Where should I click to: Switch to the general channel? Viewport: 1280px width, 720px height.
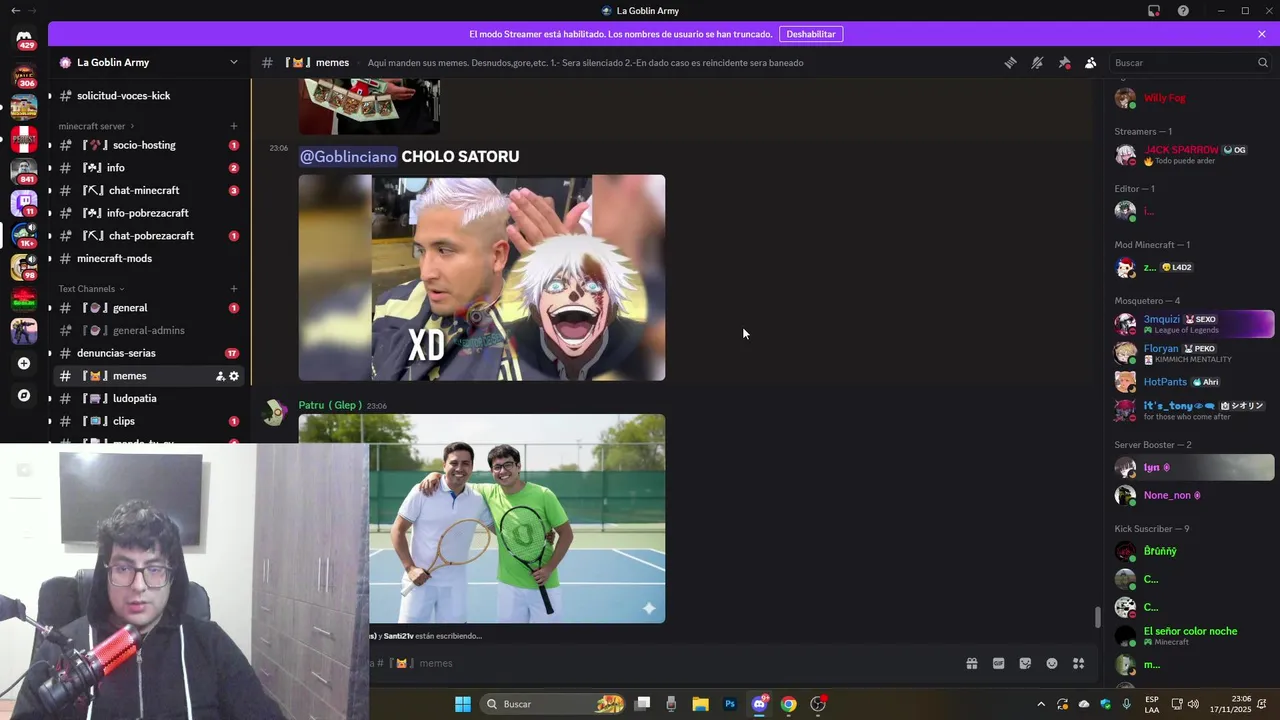[148, 308]
